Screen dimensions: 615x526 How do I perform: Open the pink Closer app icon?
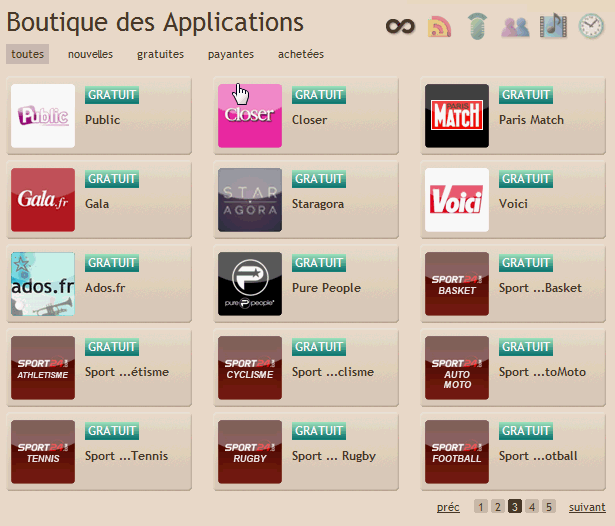[x=250, y=116]
